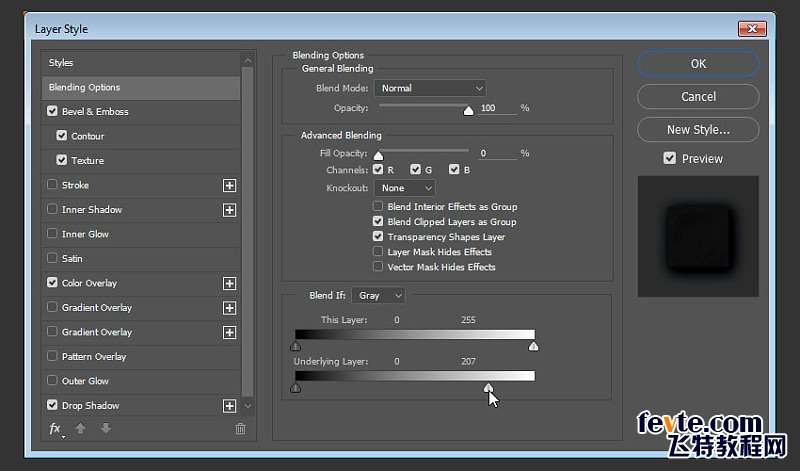Uncheck the Bevel & Emboss effect
Image resolution: width=800 pixels, height=471 pixels.
(x=52, y=111)
